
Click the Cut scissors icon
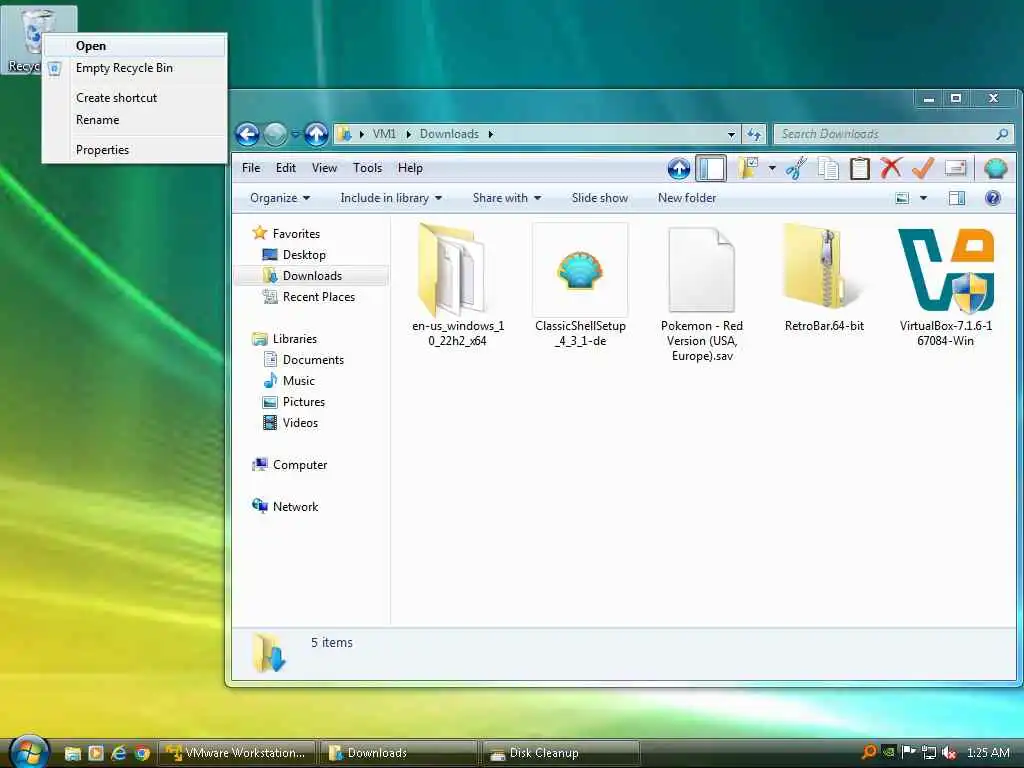click(x=796, y=168)
